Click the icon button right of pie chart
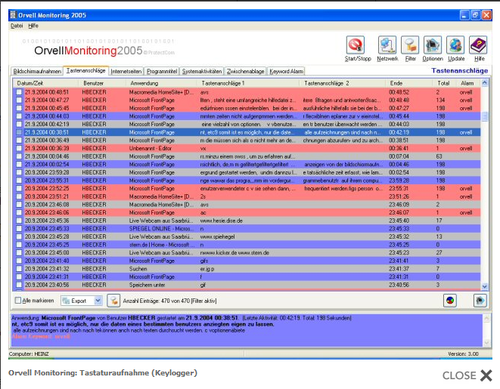 (x=480, y=301)
